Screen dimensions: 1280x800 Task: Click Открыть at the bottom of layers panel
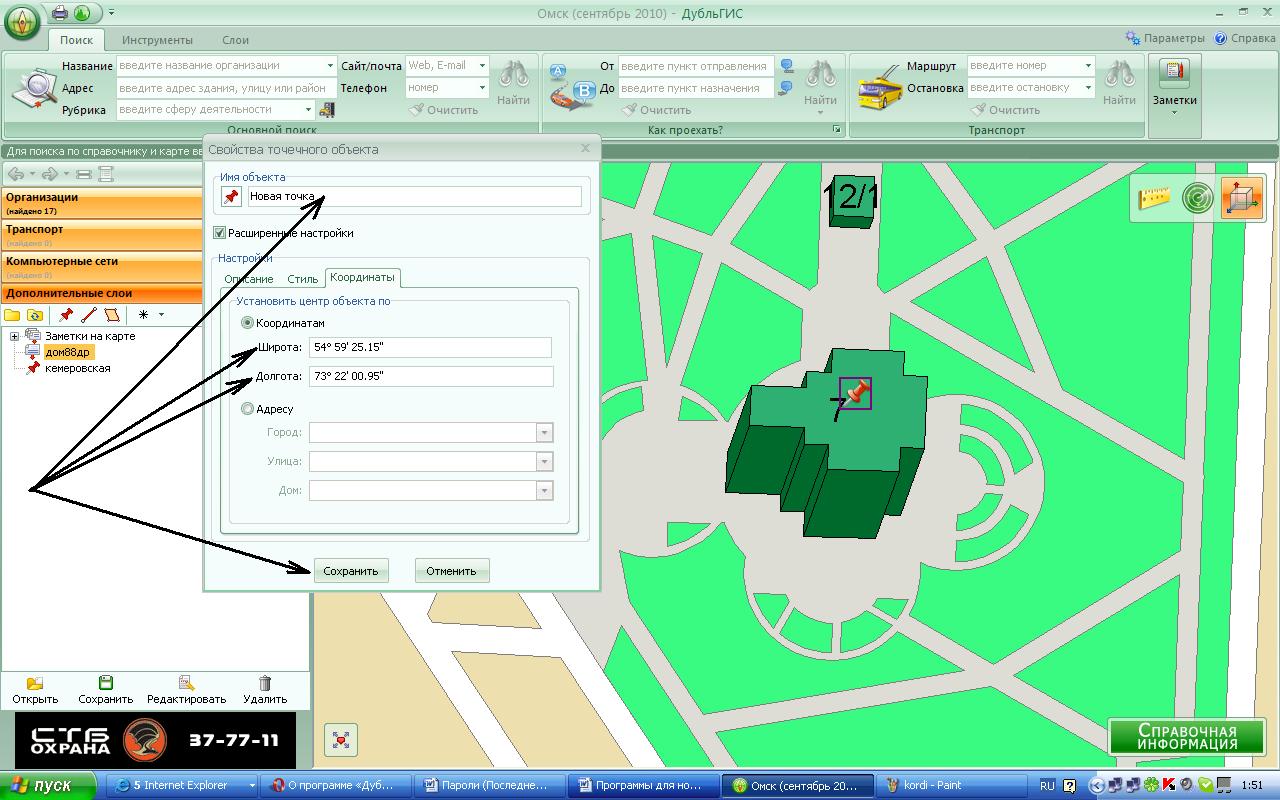[35, 690]
